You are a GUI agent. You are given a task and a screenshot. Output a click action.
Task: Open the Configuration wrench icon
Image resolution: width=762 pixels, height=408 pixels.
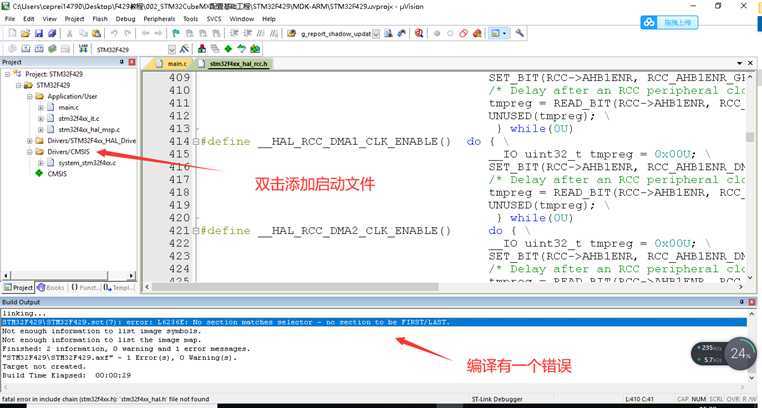click(519, 34)
